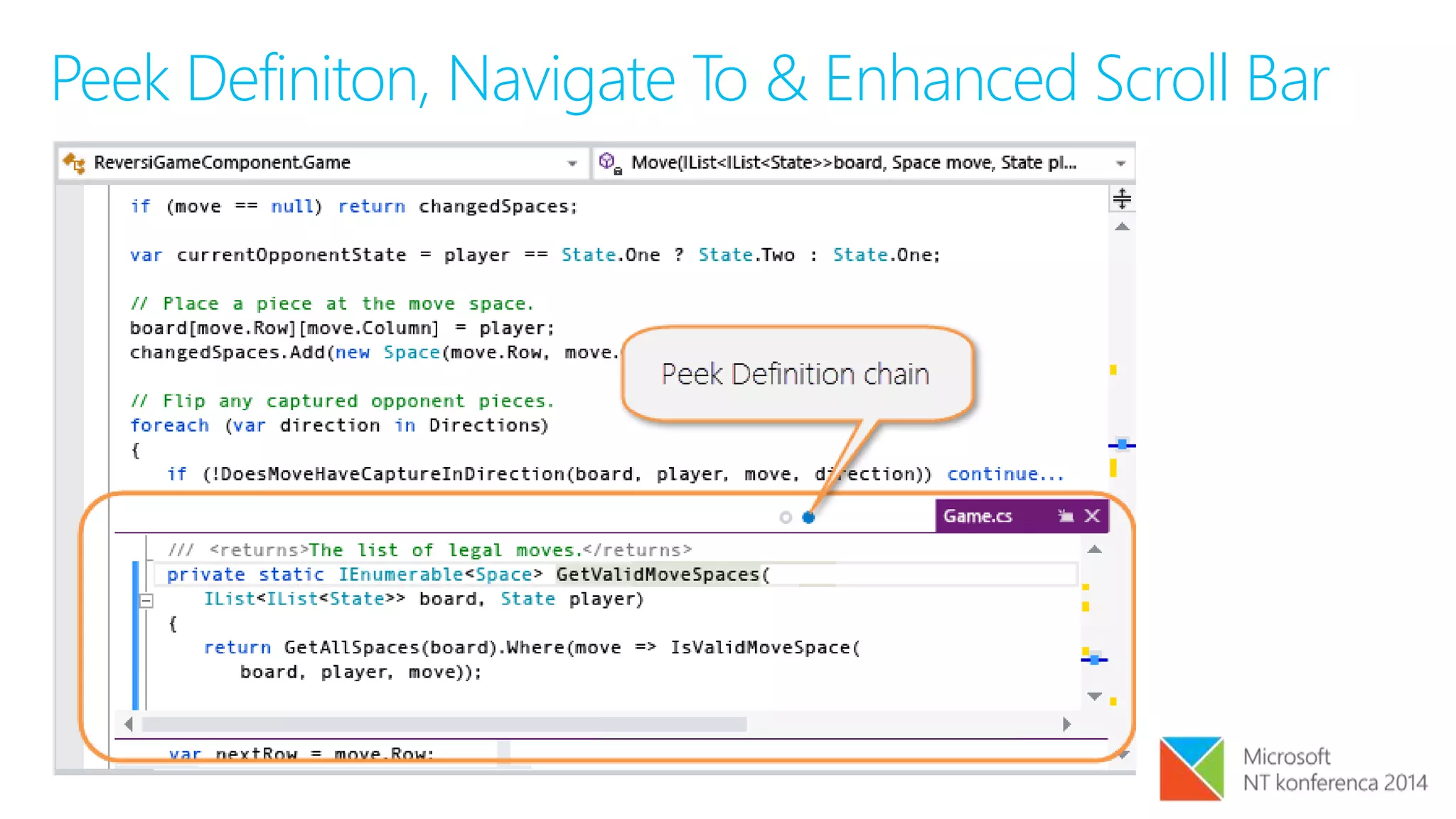The height and width of the screenshot is (819, 1456).
Task: Click peek horizontal scroll right arrow
Action: point(1066,724)
